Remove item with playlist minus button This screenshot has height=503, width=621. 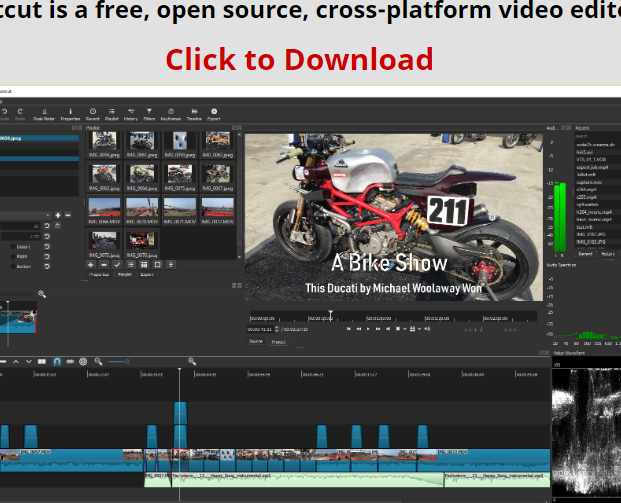point(104,265)
